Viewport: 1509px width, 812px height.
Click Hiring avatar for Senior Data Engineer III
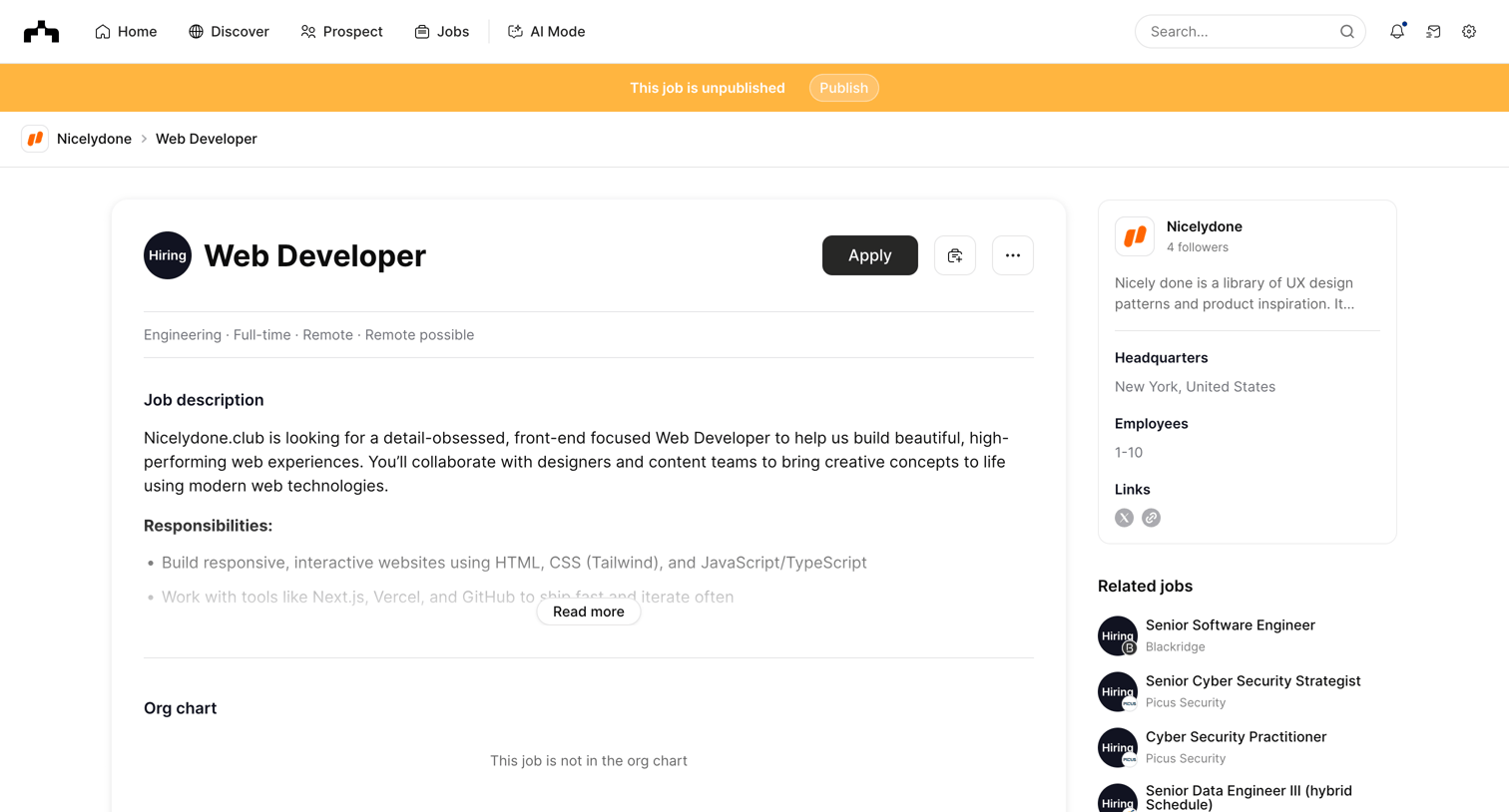(1118, 798)
